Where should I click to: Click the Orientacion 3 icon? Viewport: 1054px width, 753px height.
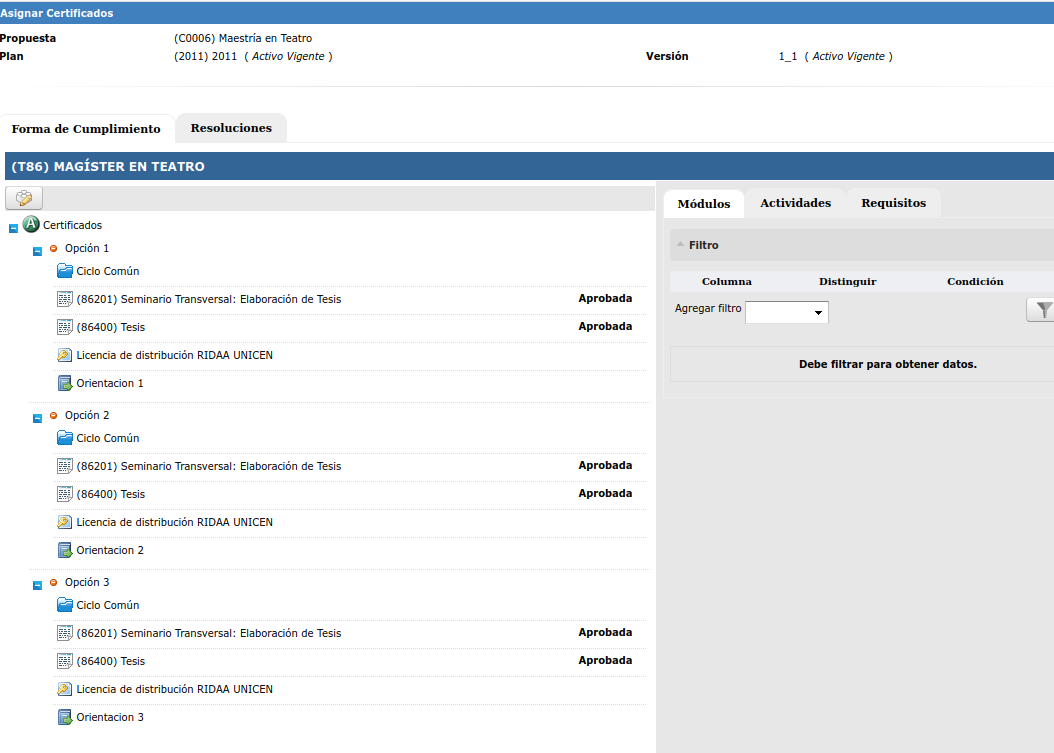pos(65,717)
